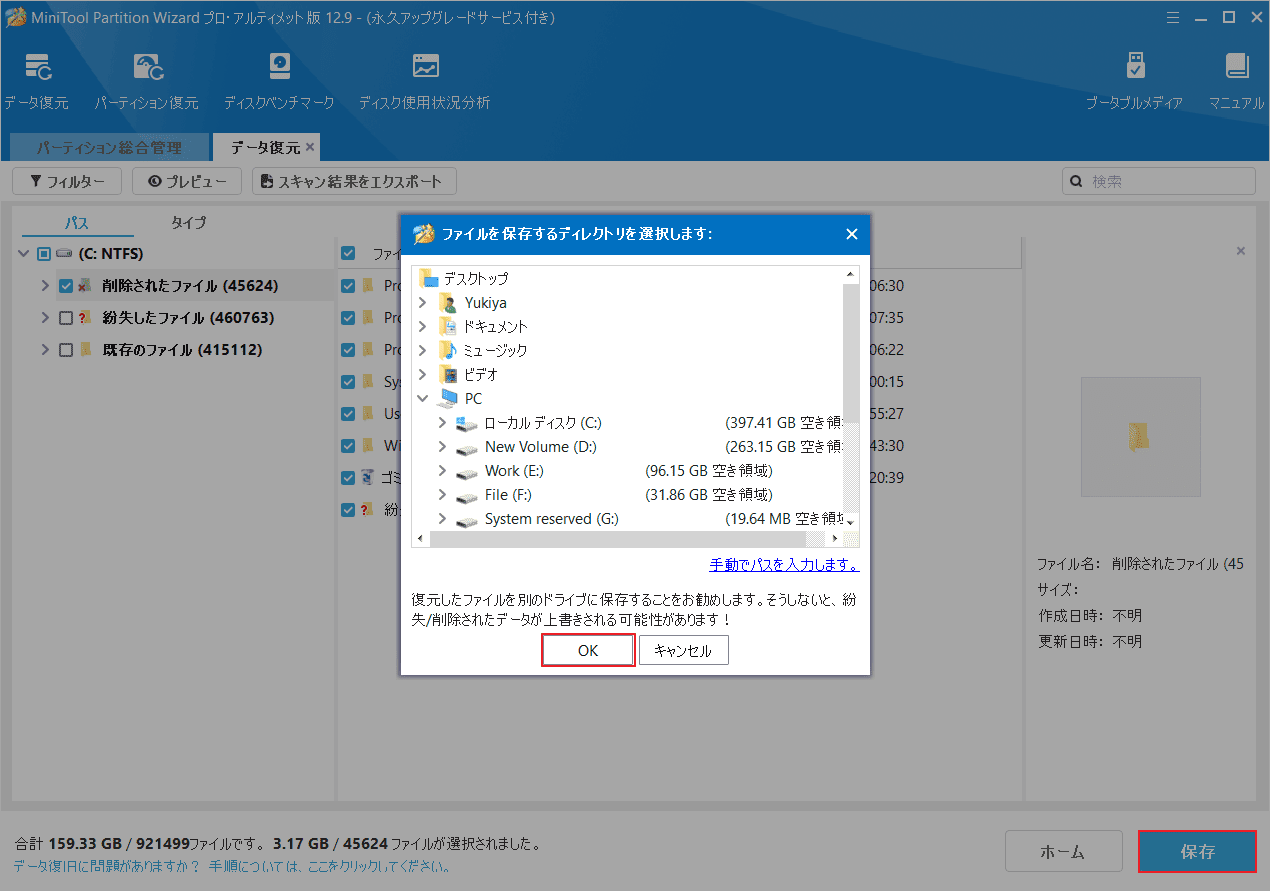Click the ビデオ folder icon
The height and width of the screenshot is (891, 1270).
[448, 375]
